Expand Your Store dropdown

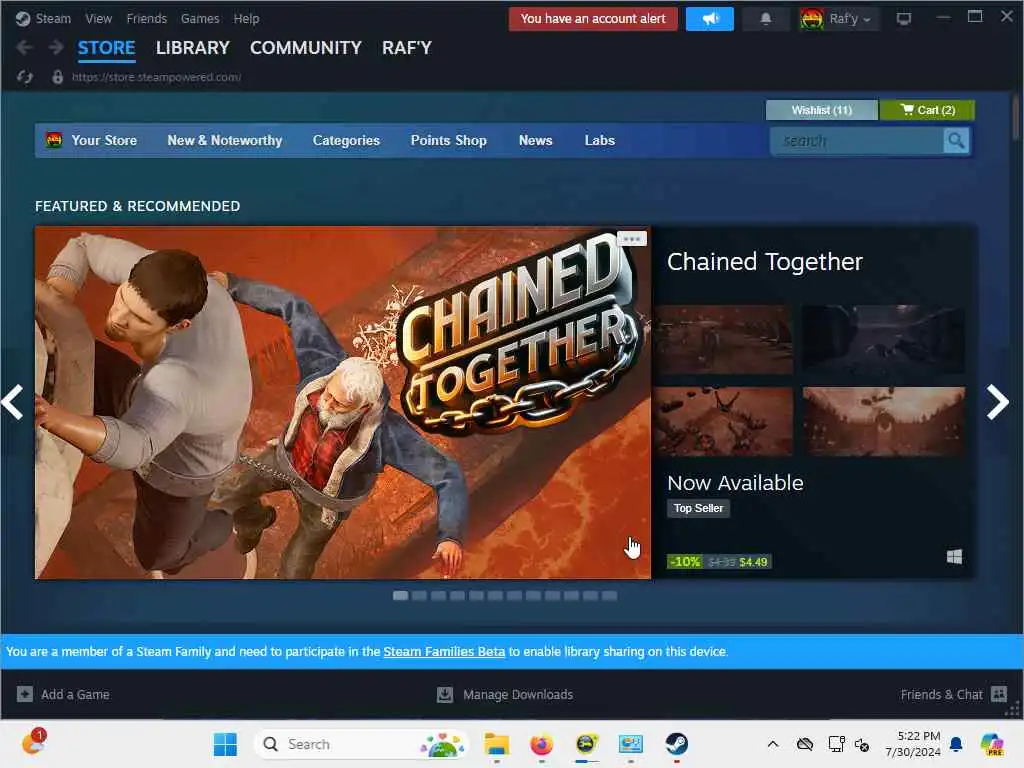104,140
